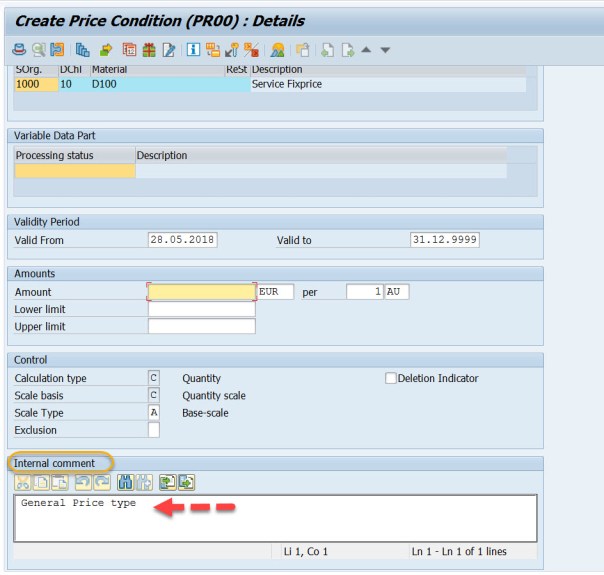This screenshot has width=604, height=575.
Task: Click the red hat icon in the toolbar
Action: 19,49
